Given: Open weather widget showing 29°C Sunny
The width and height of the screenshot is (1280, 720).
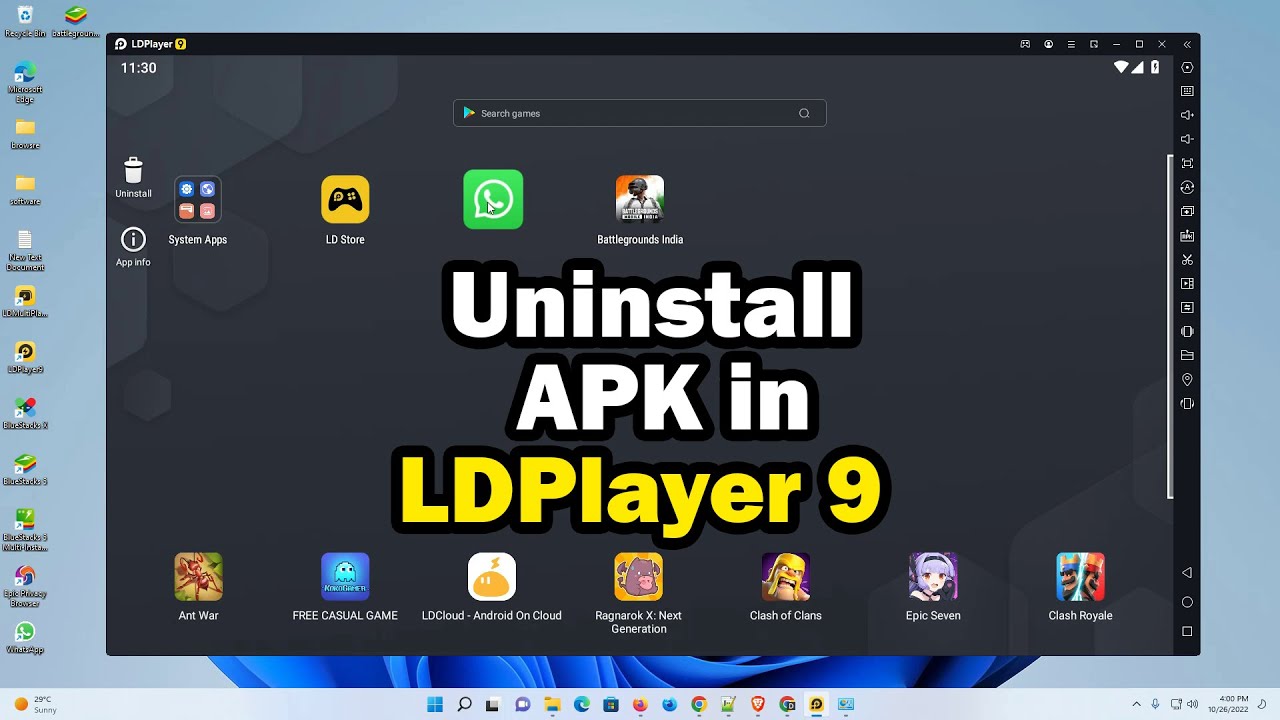Looking at the screenshot, I should [x=36, y=705].
